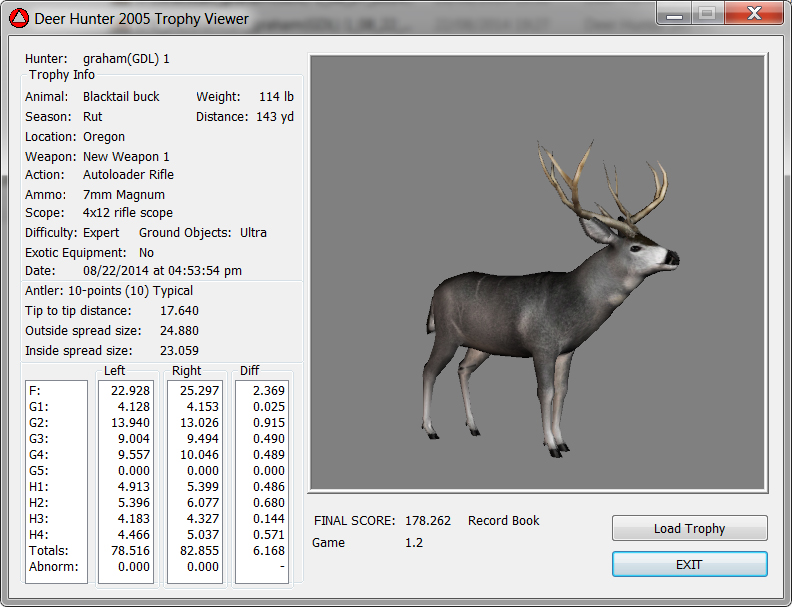
Task: Click the window title Deer Hunter 2005 Trophy Viewer
Action: [x=142, y=19]
